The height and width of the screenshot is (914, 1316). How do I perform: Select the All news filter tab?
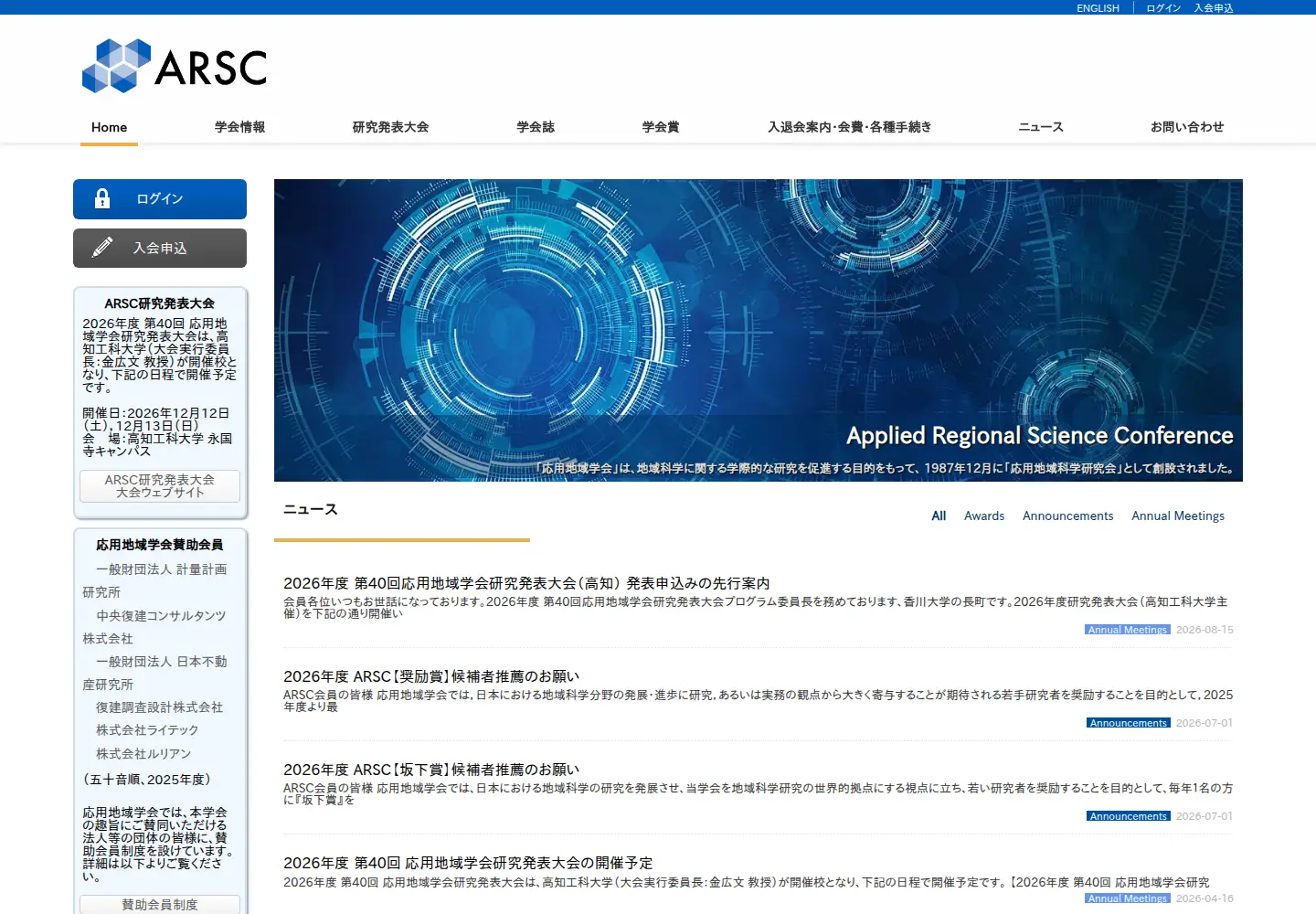pos(939,515)
